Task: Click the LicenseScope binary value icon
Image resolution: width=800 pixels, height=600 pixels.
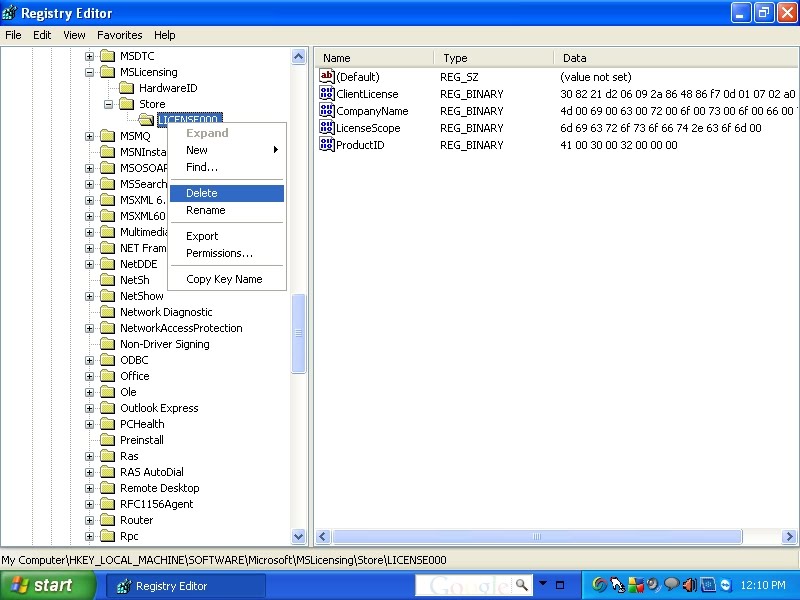Action: click(x=327, y=128)
